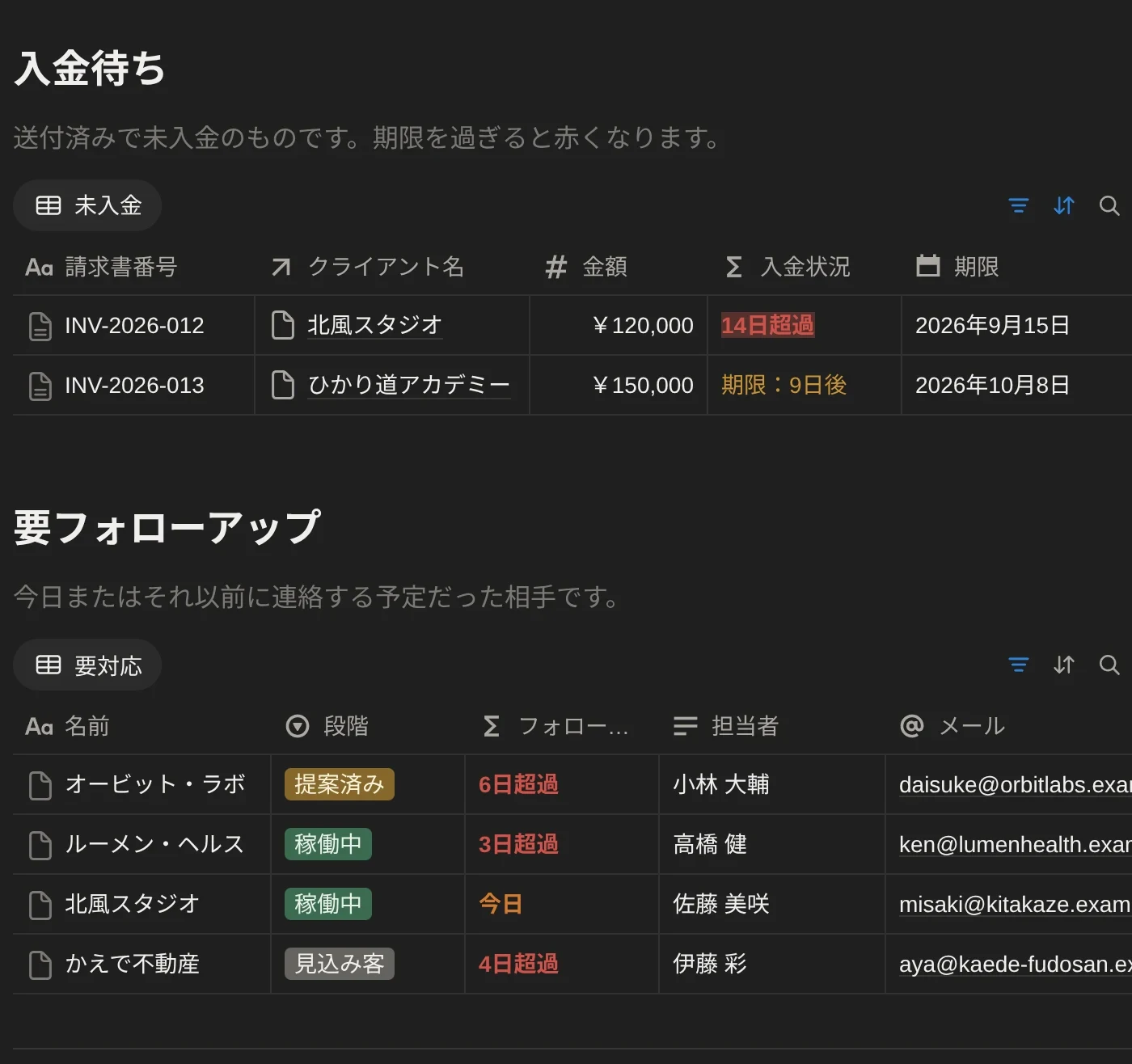
Task: Search within the 要対応 table
Action: [x=1109, y=665]
